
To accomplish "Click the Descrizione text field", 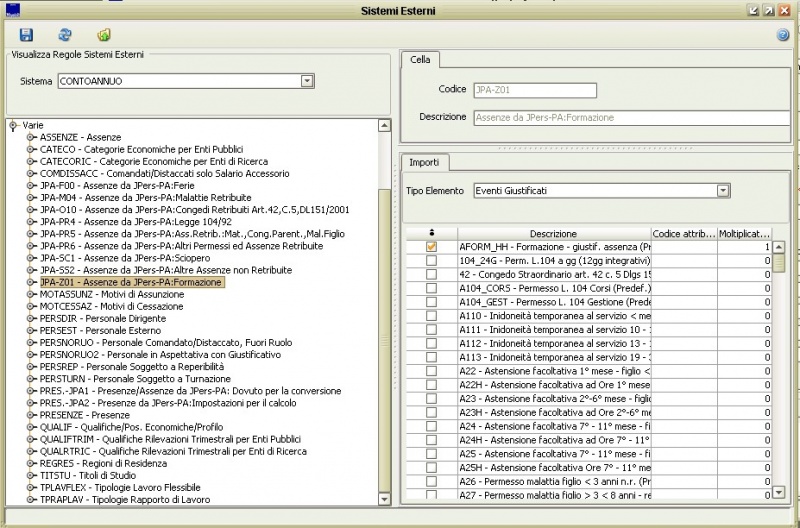I will pyautogui.click(x=629, y=117).
